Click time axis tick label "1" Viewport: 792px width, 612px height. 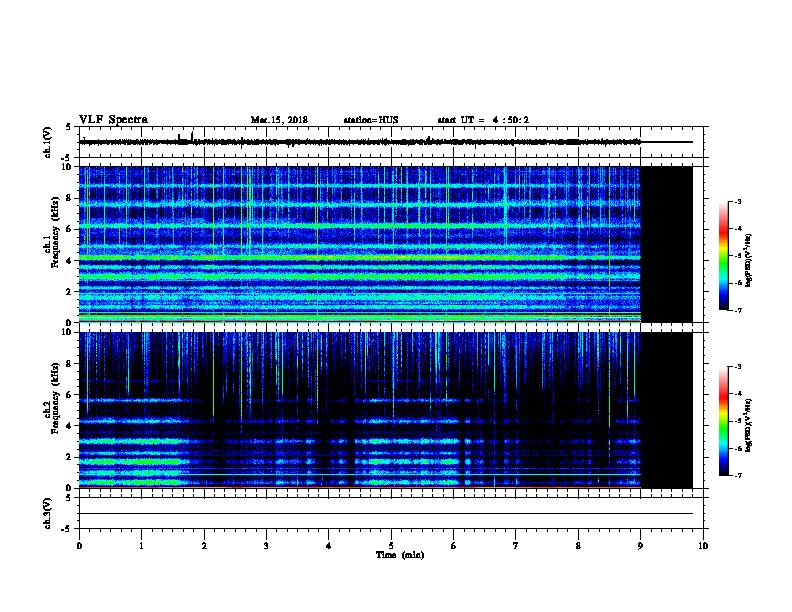click(141, 546)
